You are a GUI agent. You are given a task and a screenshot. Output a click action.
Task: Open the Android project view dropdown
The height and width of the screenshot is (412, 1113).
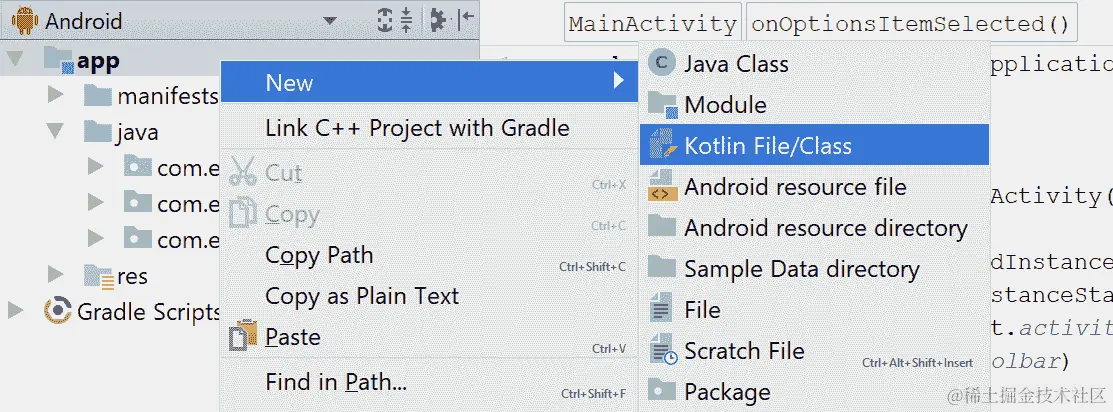(329, 21)
